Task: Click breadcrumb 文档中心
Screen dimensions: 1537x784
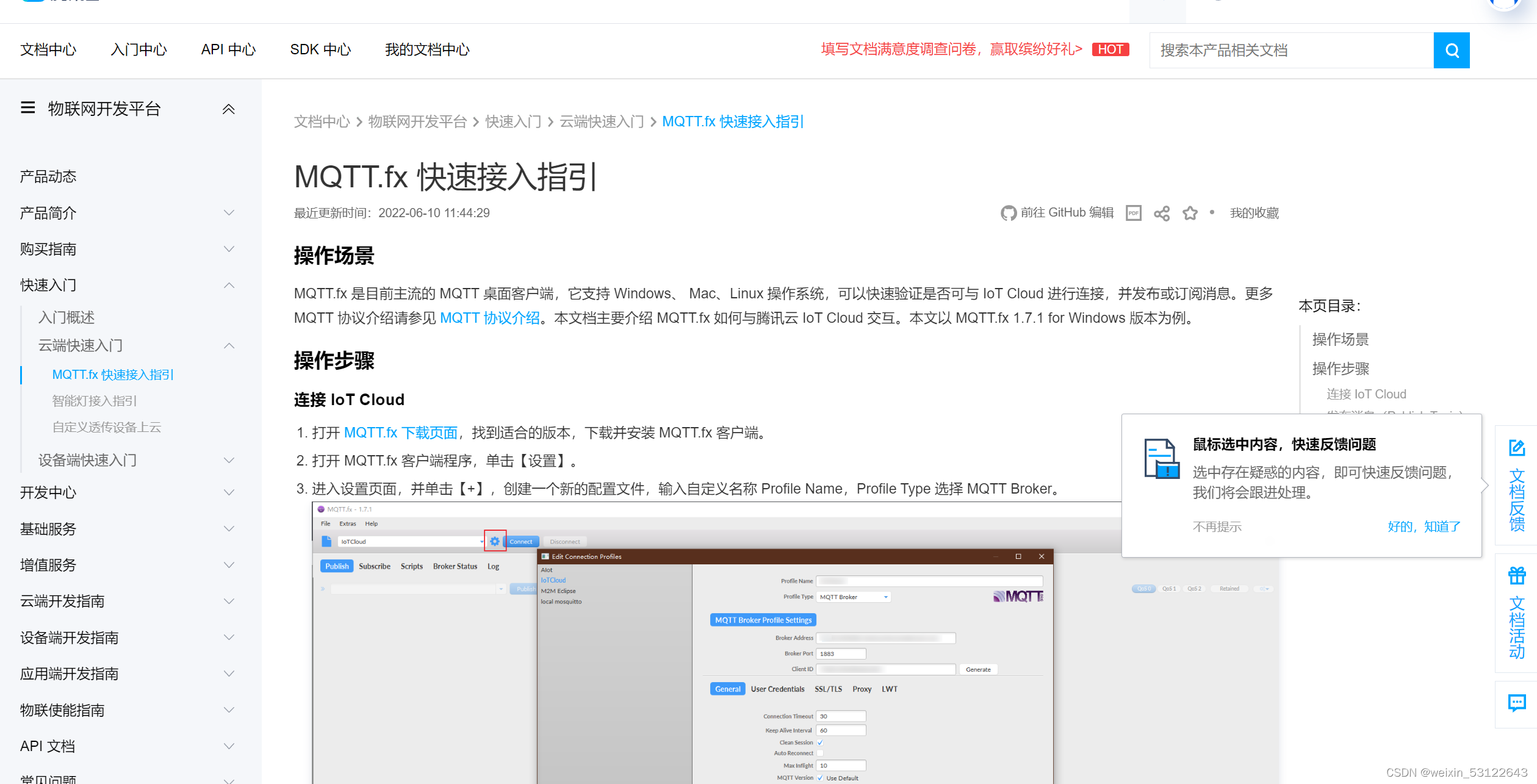Action: (322, 121)
